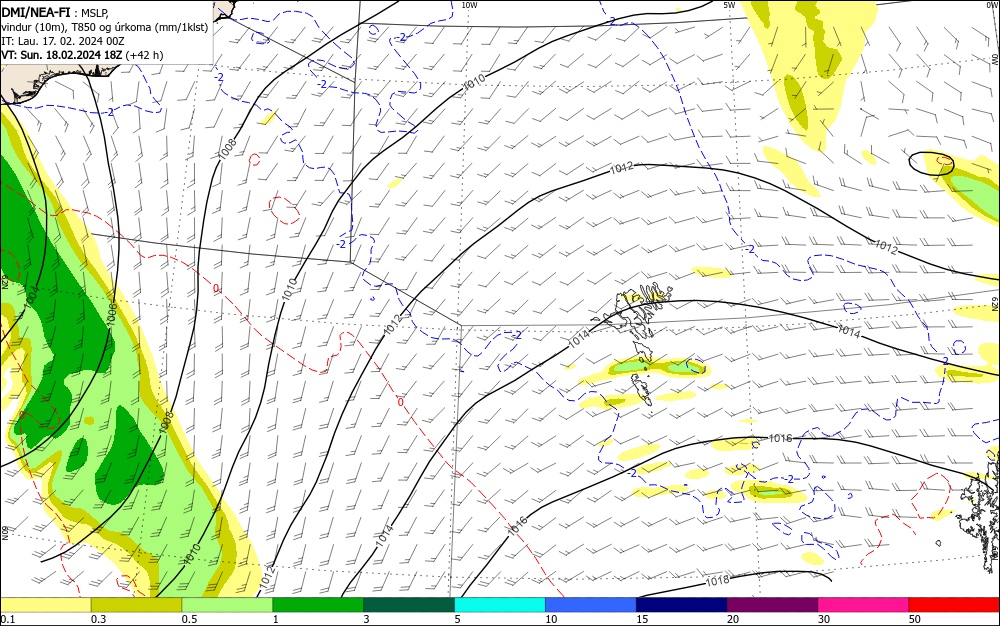The height and width of the screenshot is (626, 1000).
Task: Pick the cyan 5–10 legend swatch
Action: click(x=500, y=605)
